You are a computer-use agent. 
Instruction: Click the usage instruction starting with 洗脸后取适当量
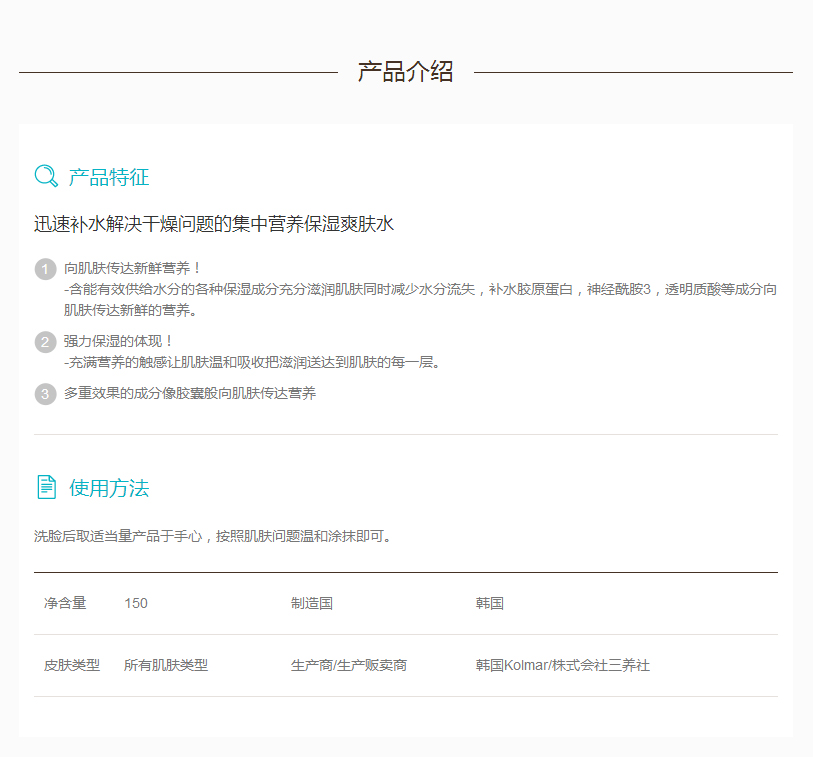214,536
